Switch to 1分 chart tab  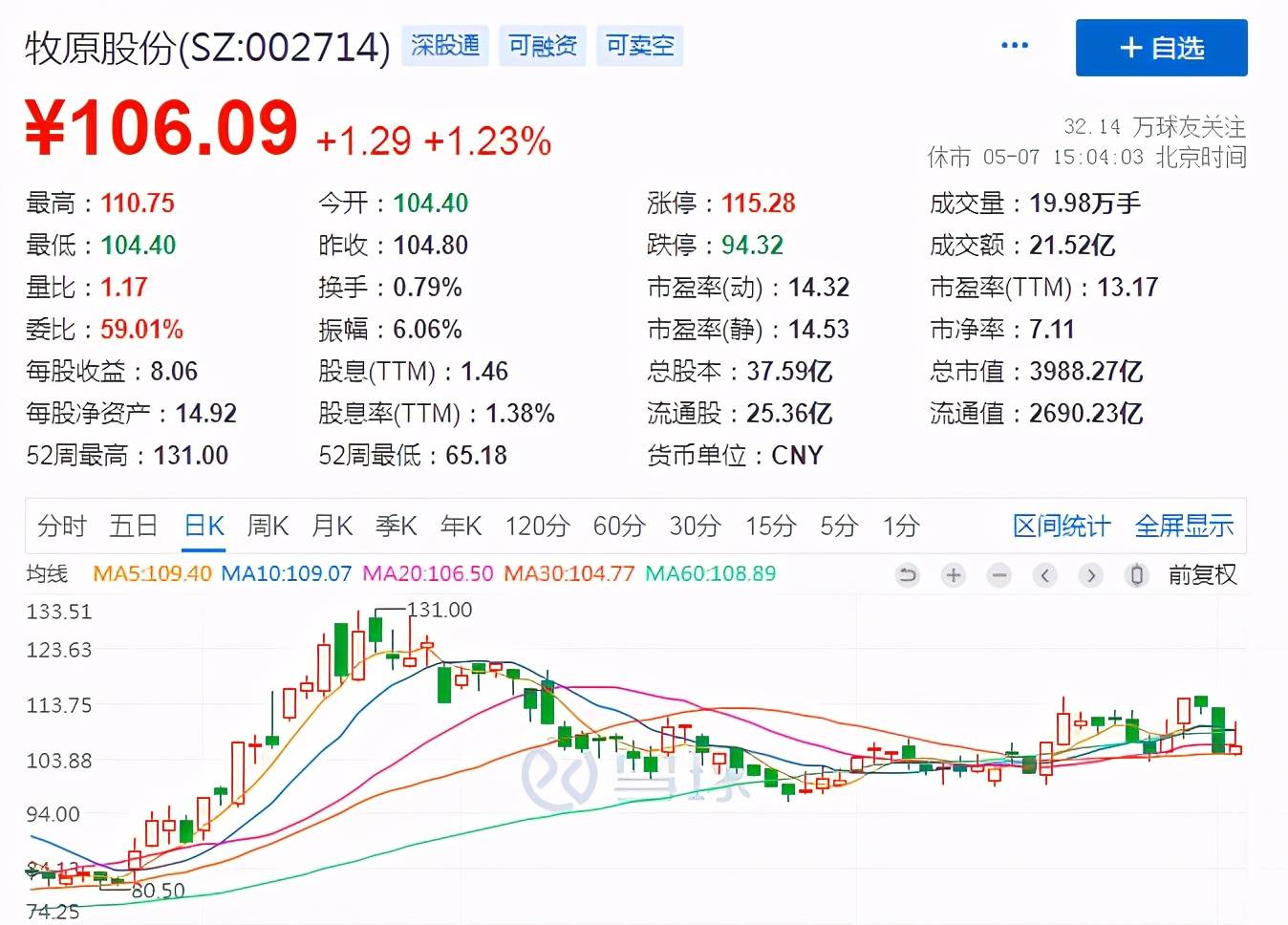click(901, 526)
